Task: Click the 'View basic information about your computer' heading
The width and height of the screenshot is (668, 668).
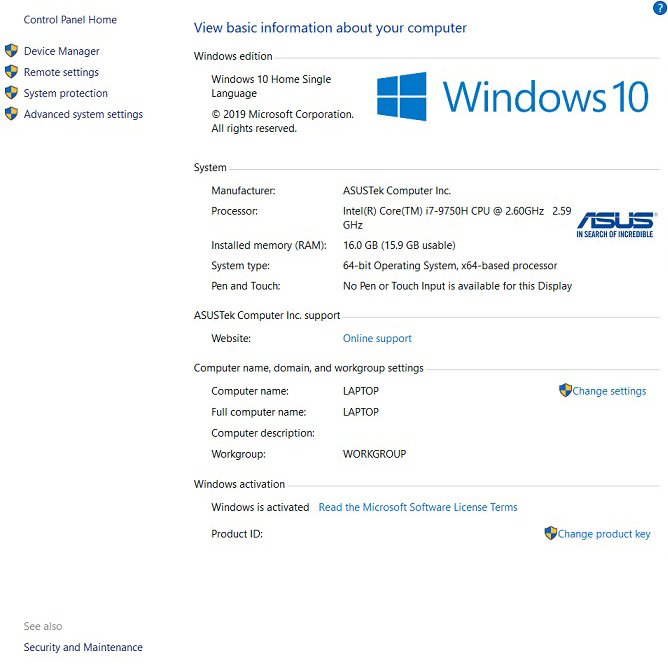Action: pyautogui.click(x=330, y=28)
